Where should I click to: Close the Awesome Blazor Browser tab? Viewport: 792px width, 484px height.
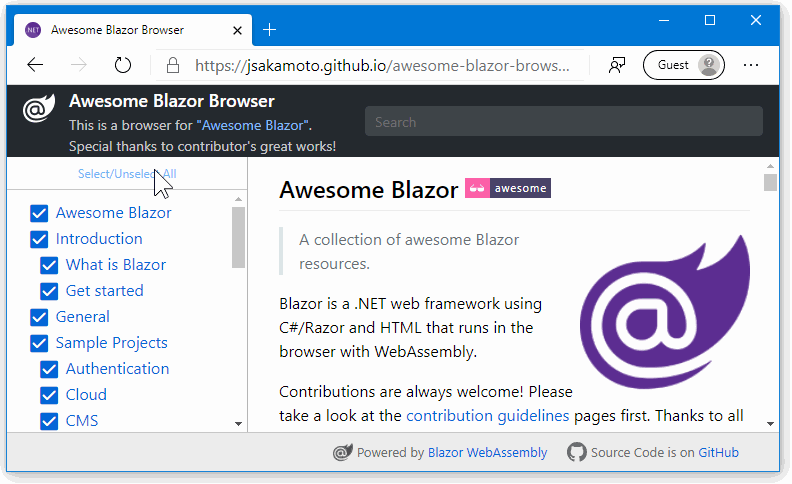237,30
